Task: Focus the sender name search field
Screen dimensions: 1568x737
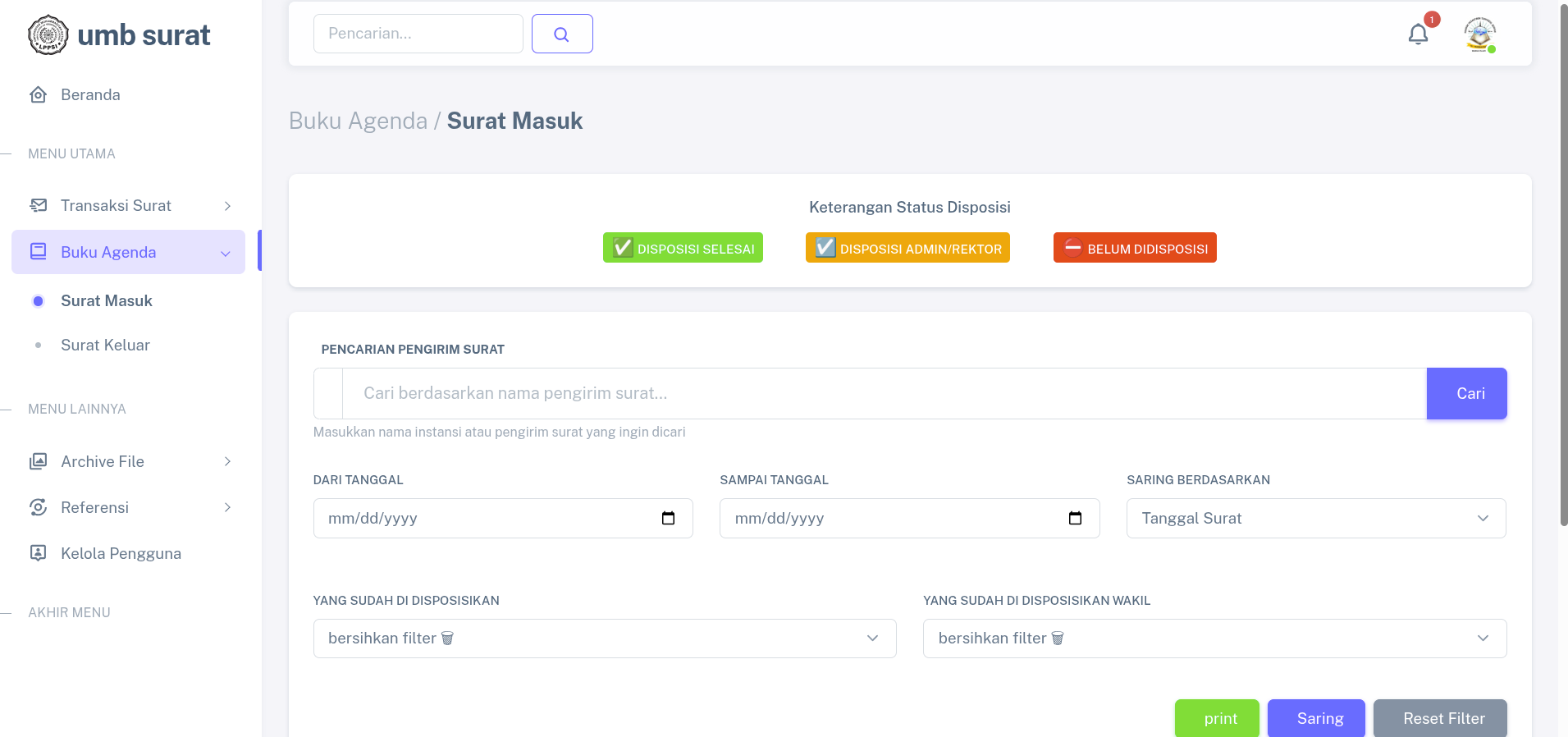Action: click(x=884, y=394)
